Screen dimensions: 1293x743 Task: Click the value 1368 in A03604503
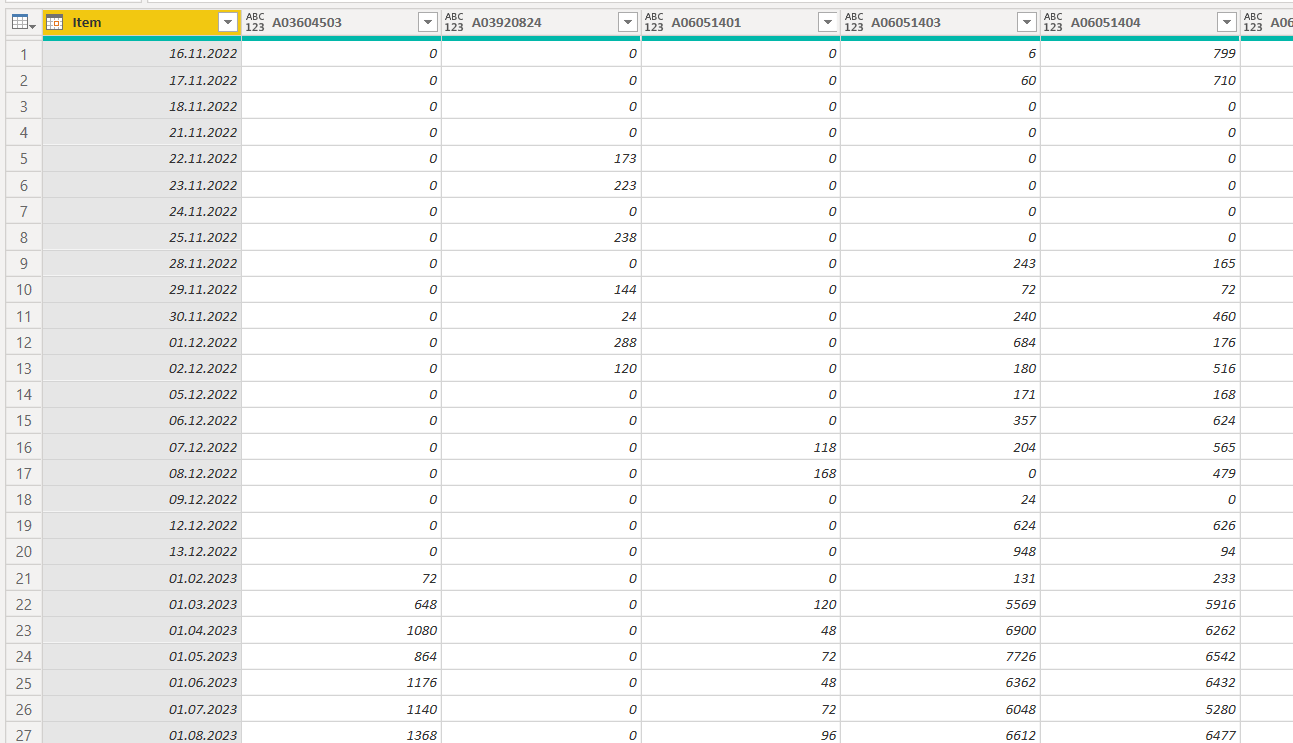[341, 735]
